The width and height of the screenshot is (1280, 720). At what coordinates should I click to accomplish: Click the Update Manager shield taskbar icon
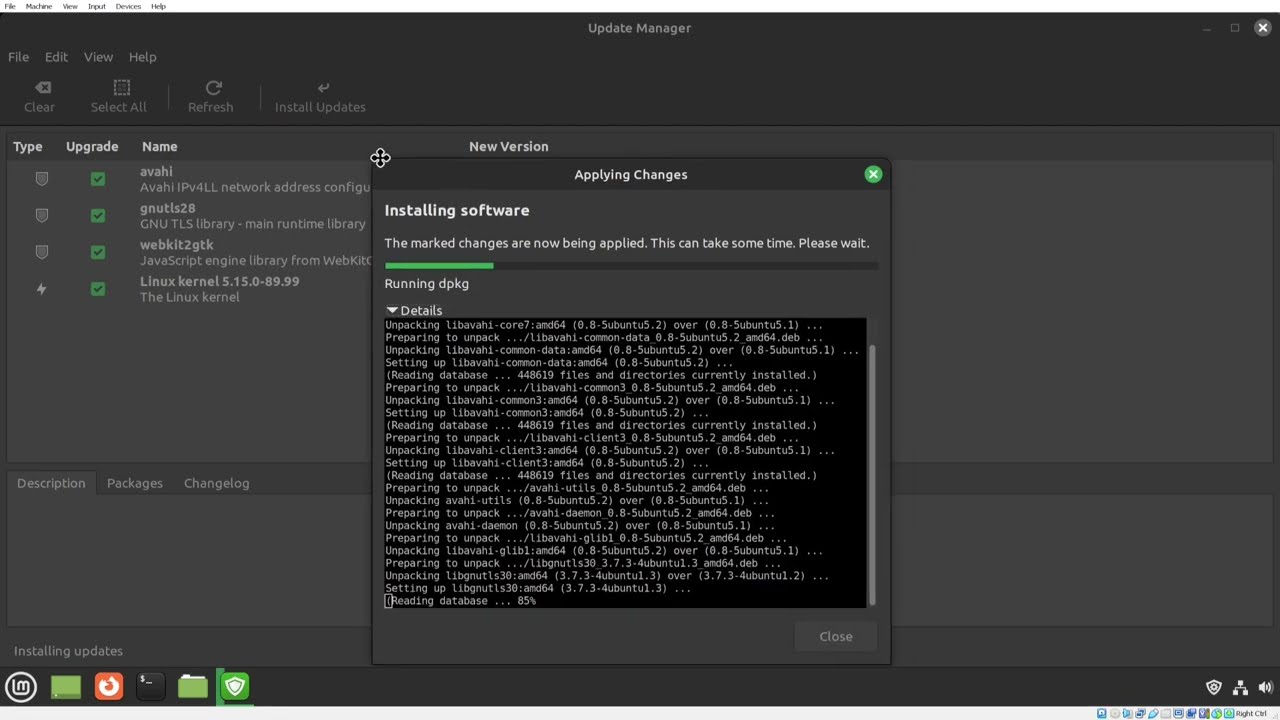click(235, 686)
